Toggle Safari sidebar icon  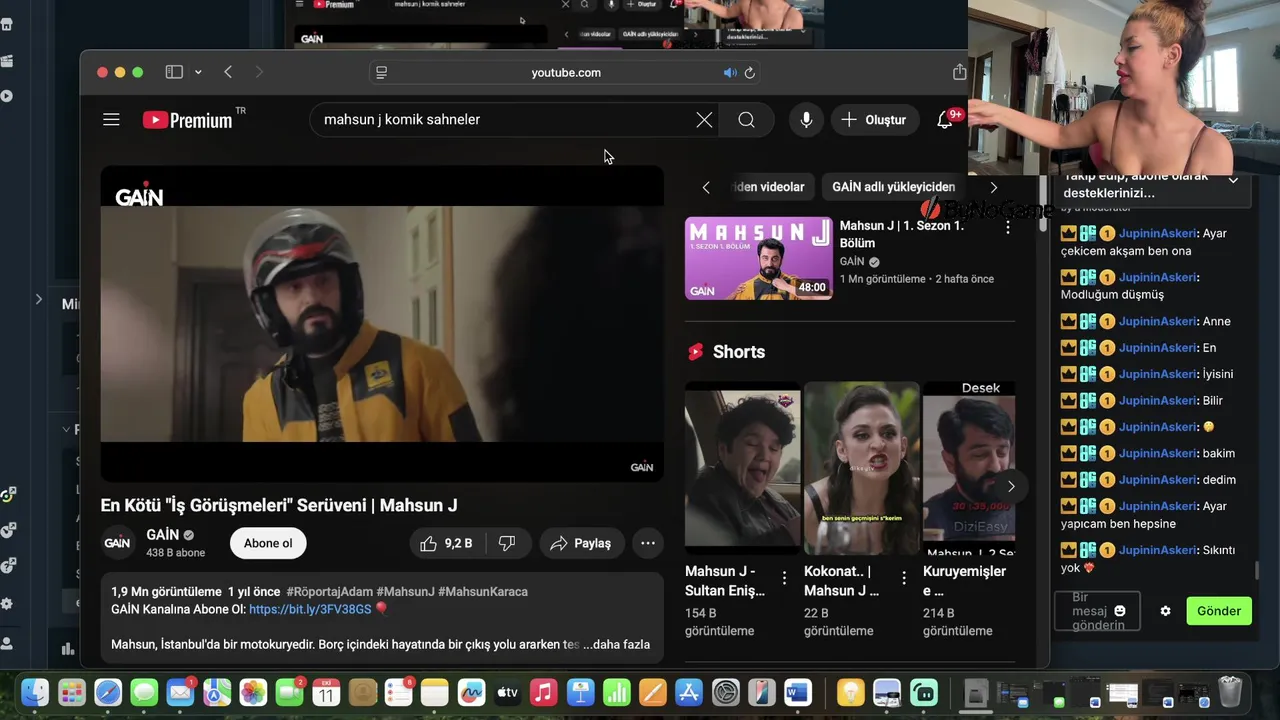click(174, 72)
